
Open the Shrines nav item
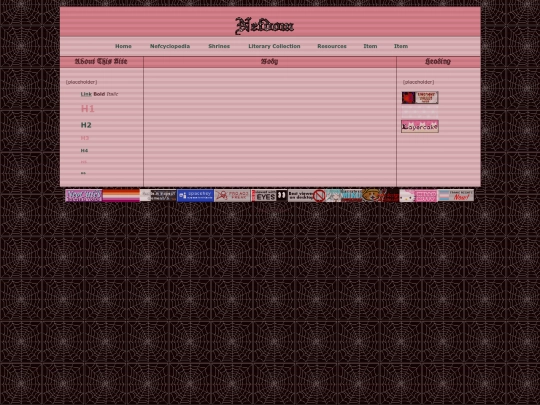[x=219, y=46]
